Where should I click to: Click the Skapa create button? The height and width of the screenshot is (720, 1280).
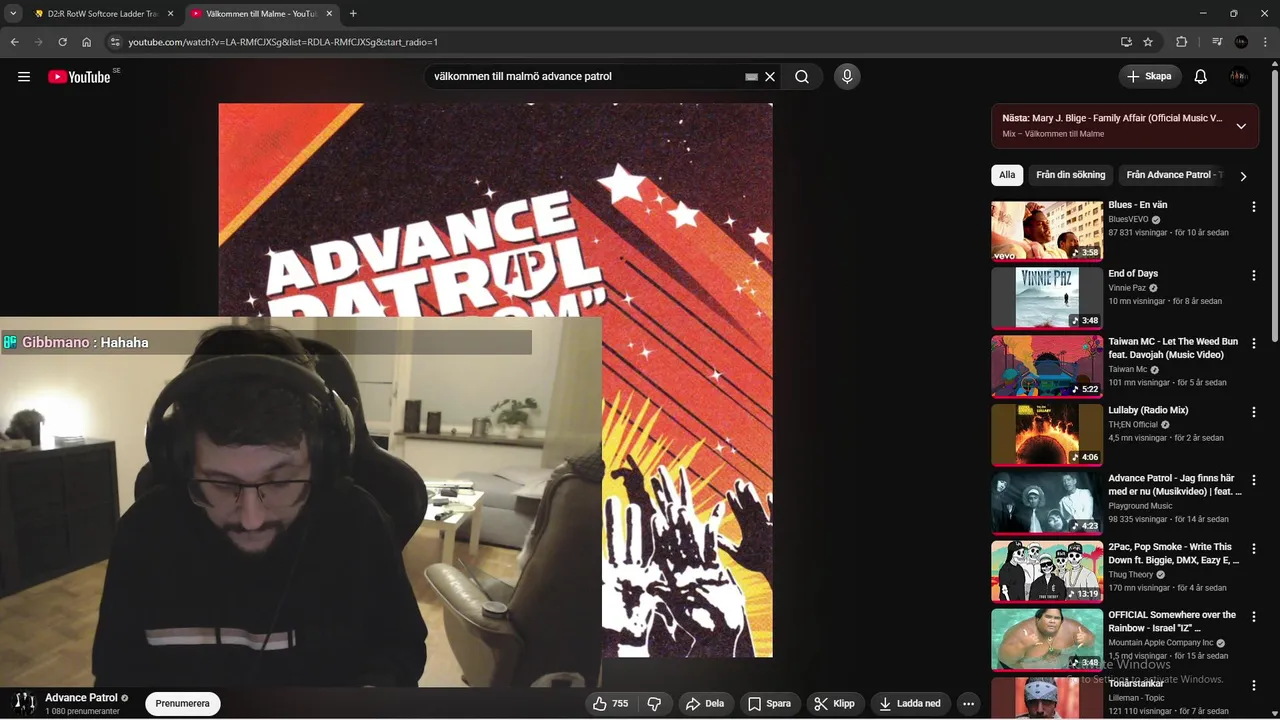tap(1150, 77)
